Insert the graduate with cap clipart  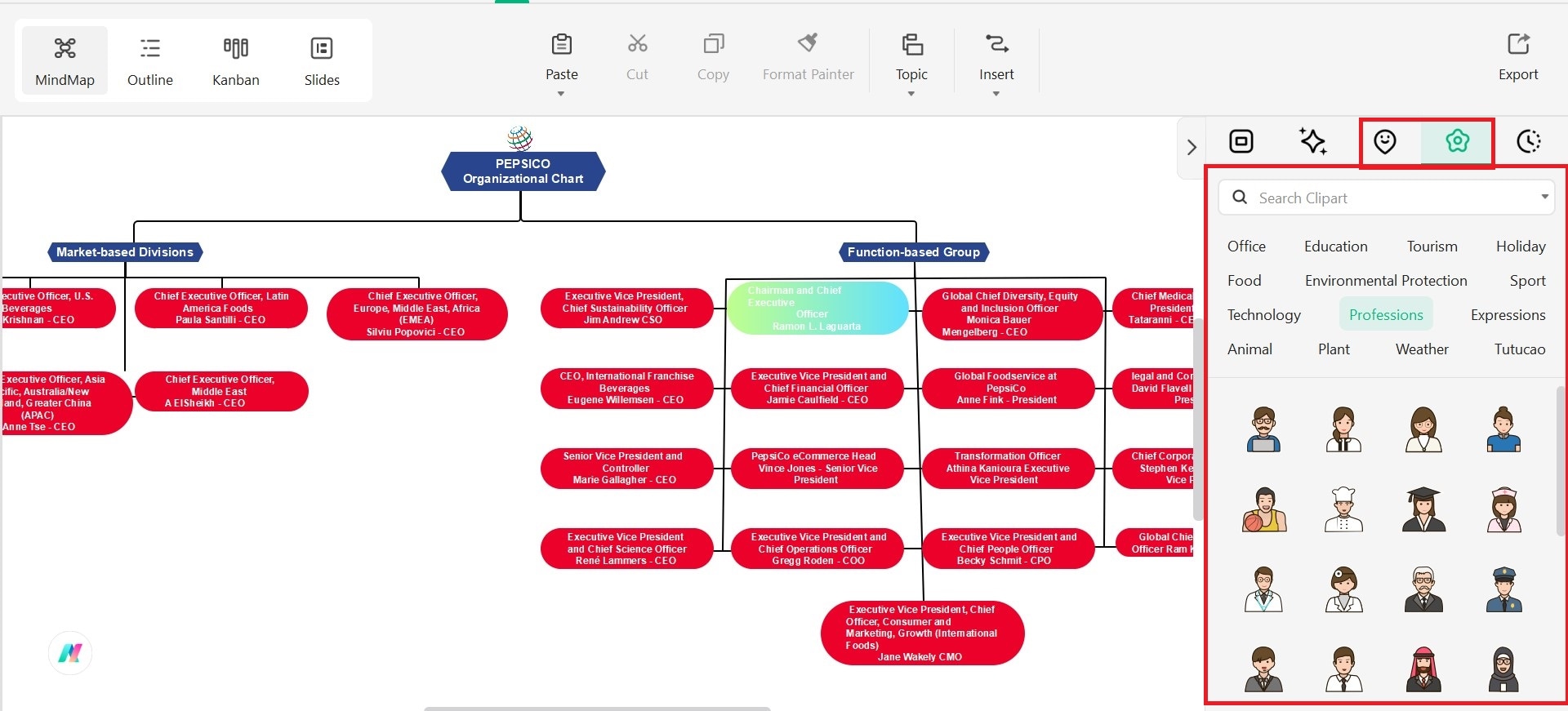(x=1423, y=509)
